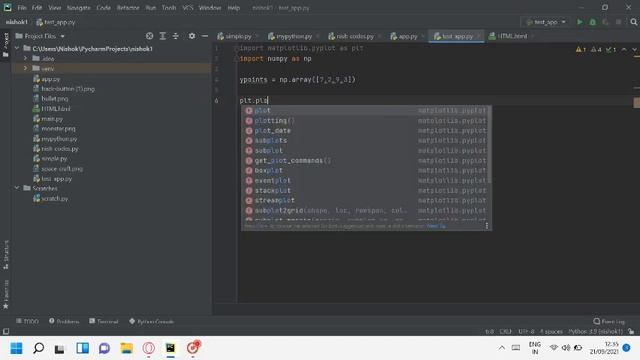
Task: Open Project panel settings gear
Action: coord(191,36)
